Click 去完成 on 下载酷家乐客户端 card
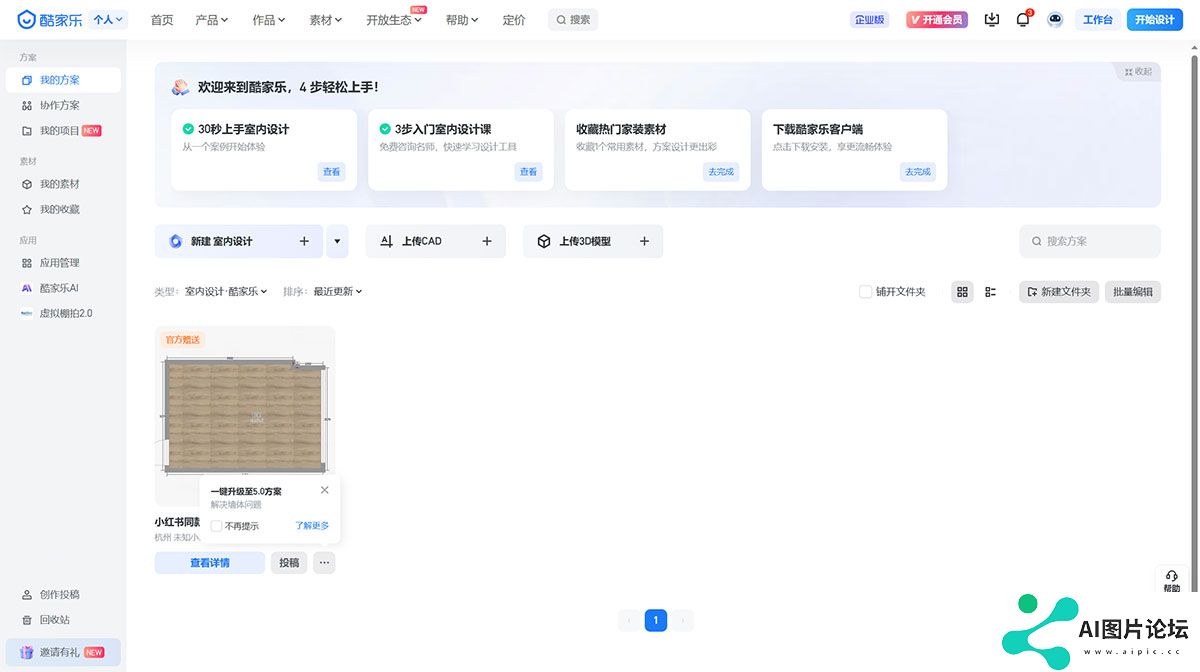The width and height of the screenshot is (1200, 672). [918, 172]
